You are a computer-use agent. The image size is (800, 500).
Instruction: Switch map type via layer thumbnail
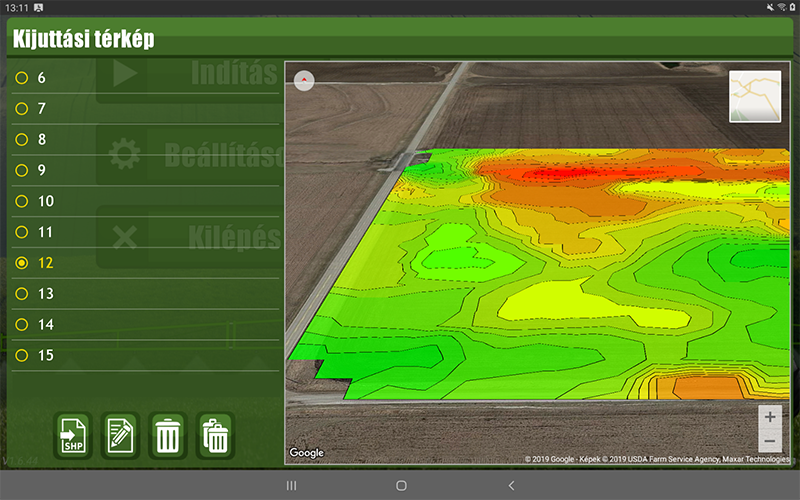(755, 96)
